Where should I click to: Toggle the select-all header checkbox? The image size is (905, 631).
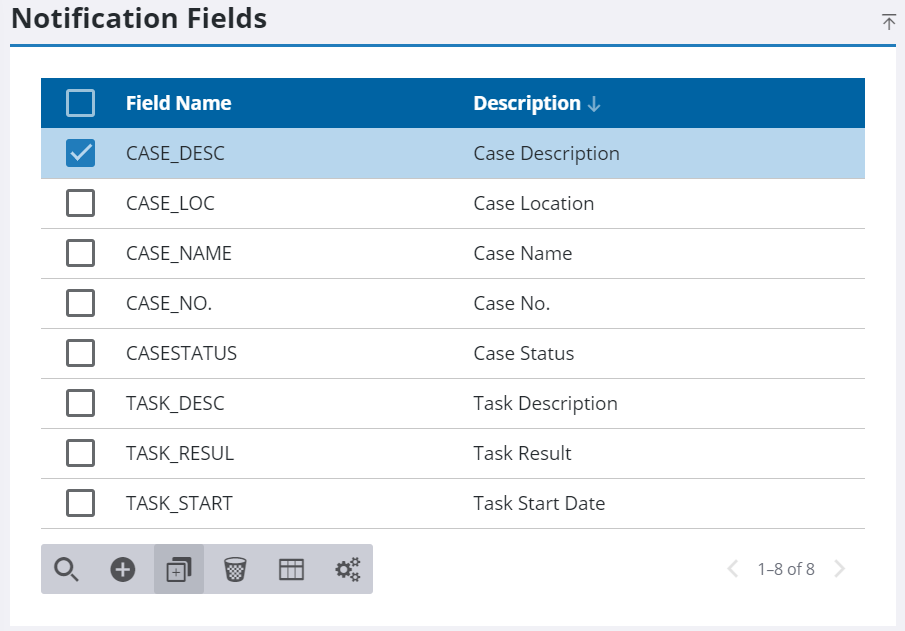click(x=80, y=103)
